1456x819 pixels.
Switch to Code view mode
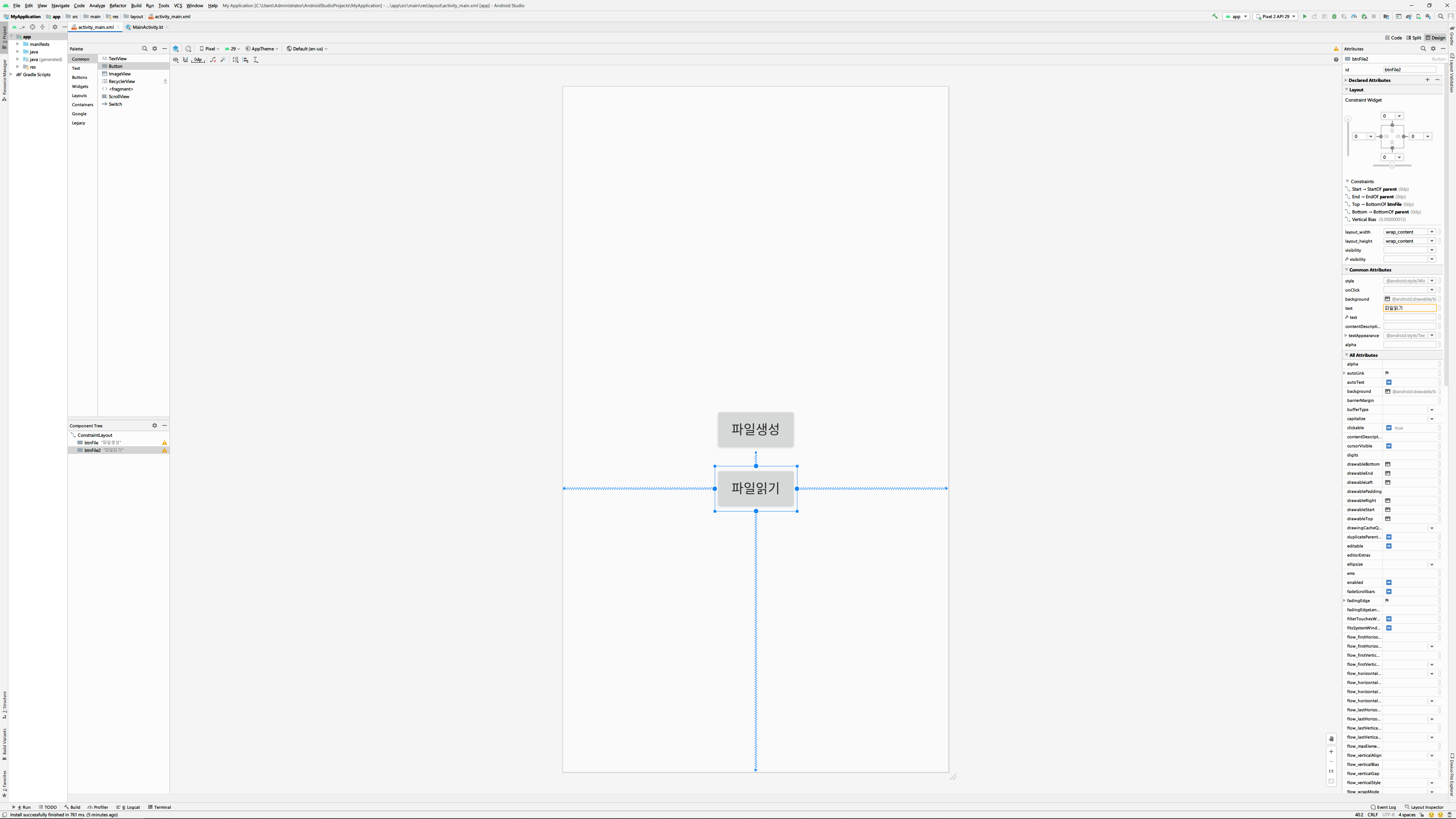[x=1393, y=38]
